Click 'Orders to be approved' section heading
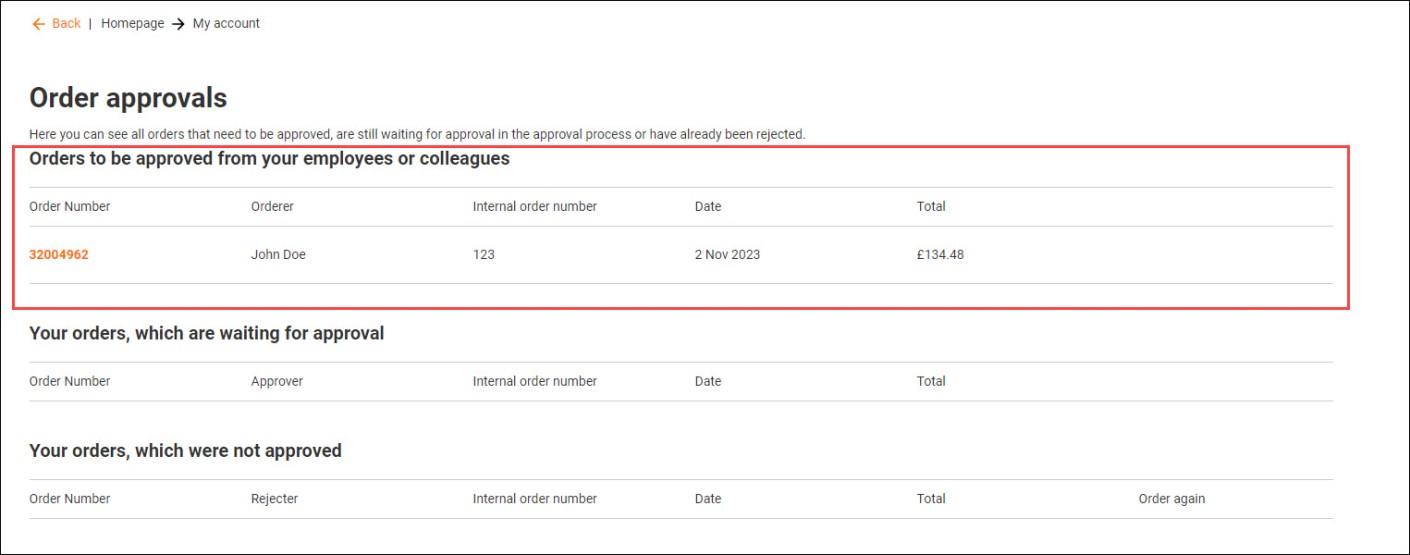The width and height of the screenshot is (1410, 555). click(269, 159)
